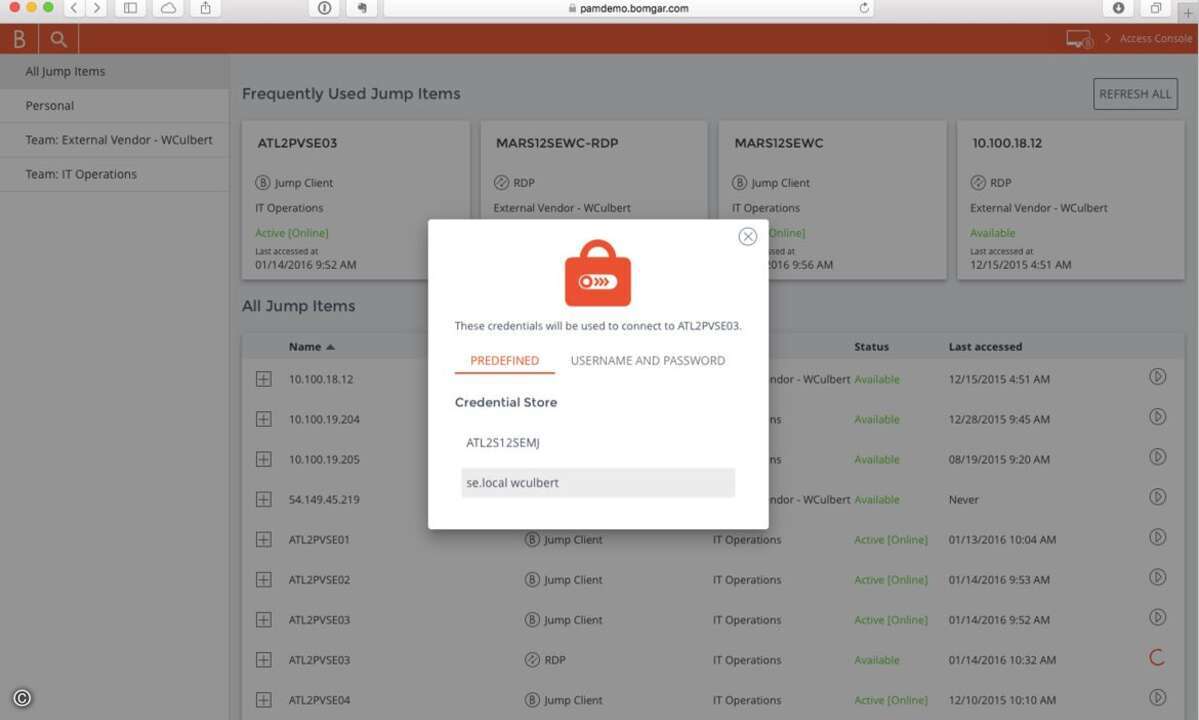Open the Personal jump group

tap(115, 105)
